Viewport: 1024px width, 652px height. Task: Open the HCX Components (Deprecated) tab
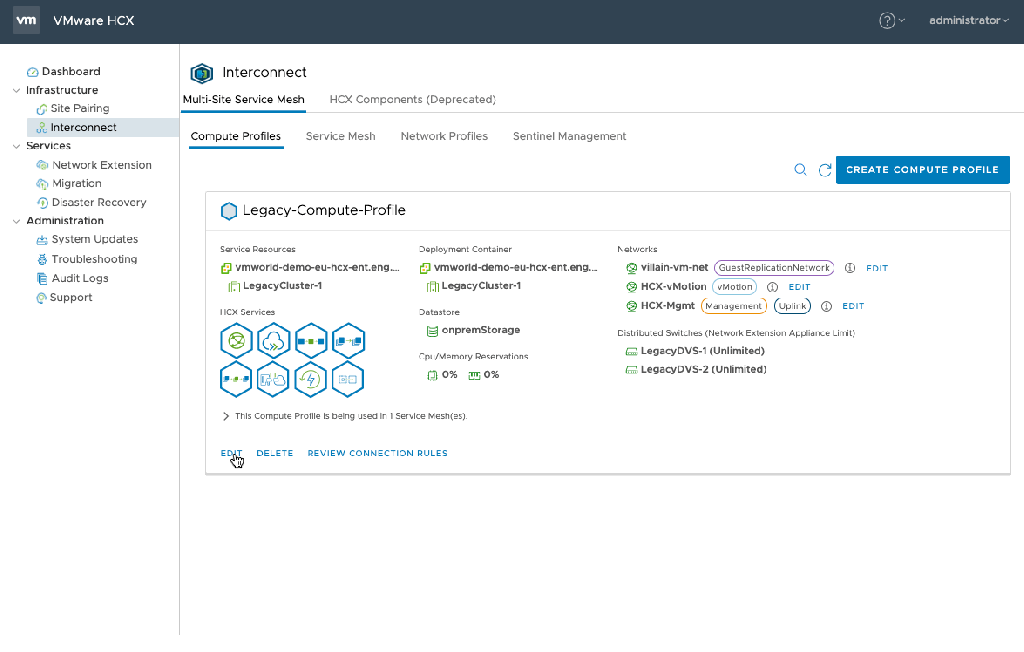click(x=412, y=99)
